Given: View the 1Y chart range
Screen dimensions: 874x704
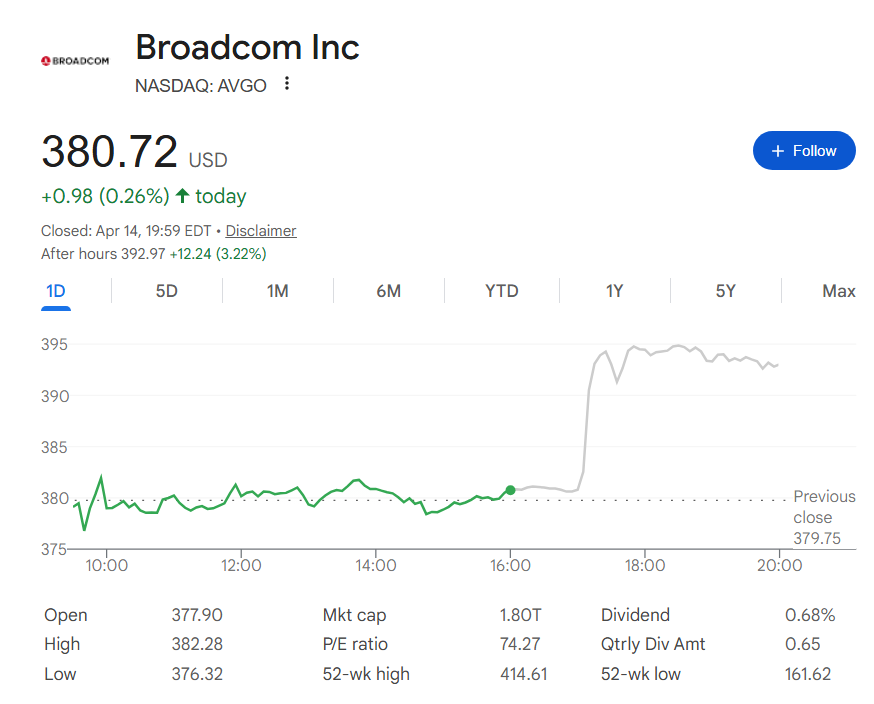Looking at the screenshot, I should (615, 291).
